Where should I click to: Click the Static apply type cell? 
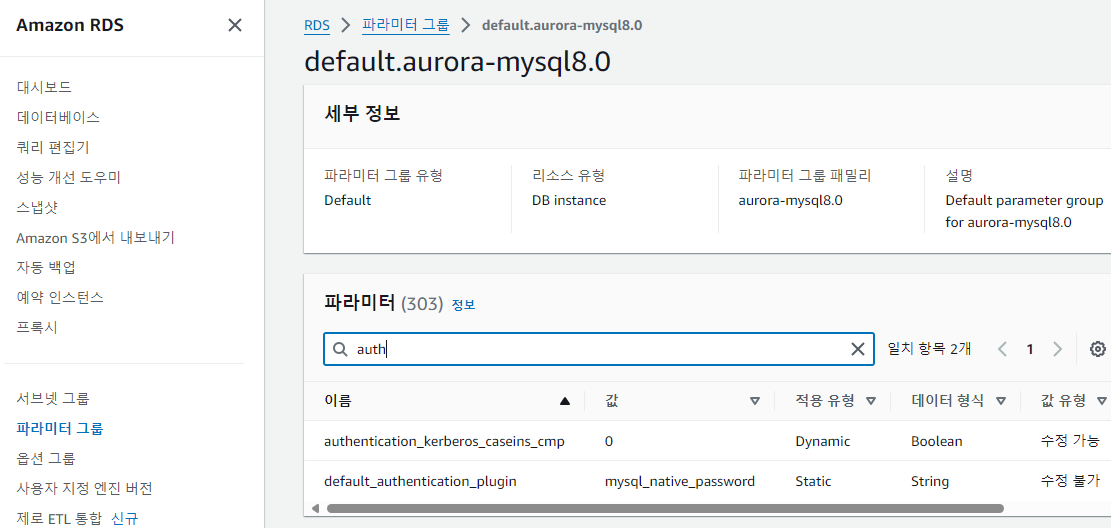tap(813, 481)
